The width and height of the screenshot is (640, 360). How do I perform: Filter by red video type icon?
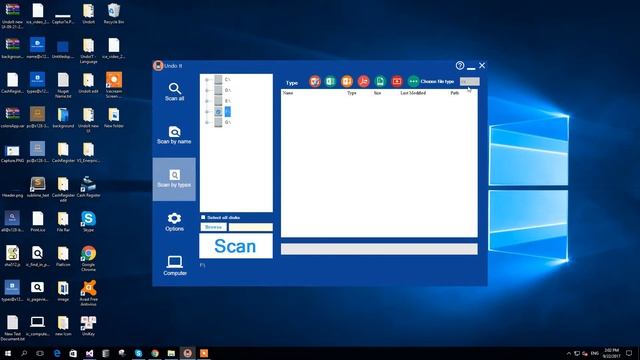(396, 82)
